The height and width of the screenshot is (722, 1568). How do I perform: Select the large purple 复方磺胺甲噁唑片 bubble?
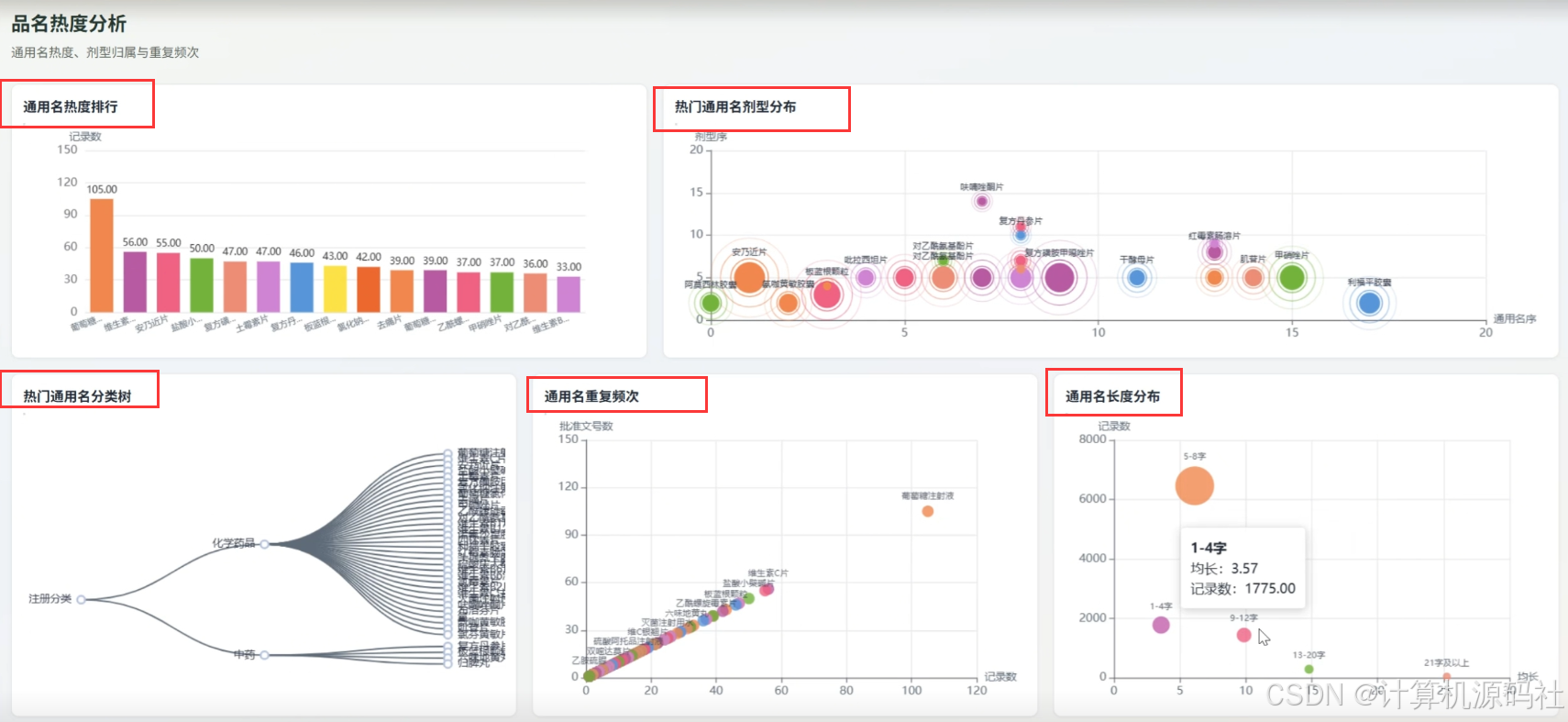click(1059, 277)
